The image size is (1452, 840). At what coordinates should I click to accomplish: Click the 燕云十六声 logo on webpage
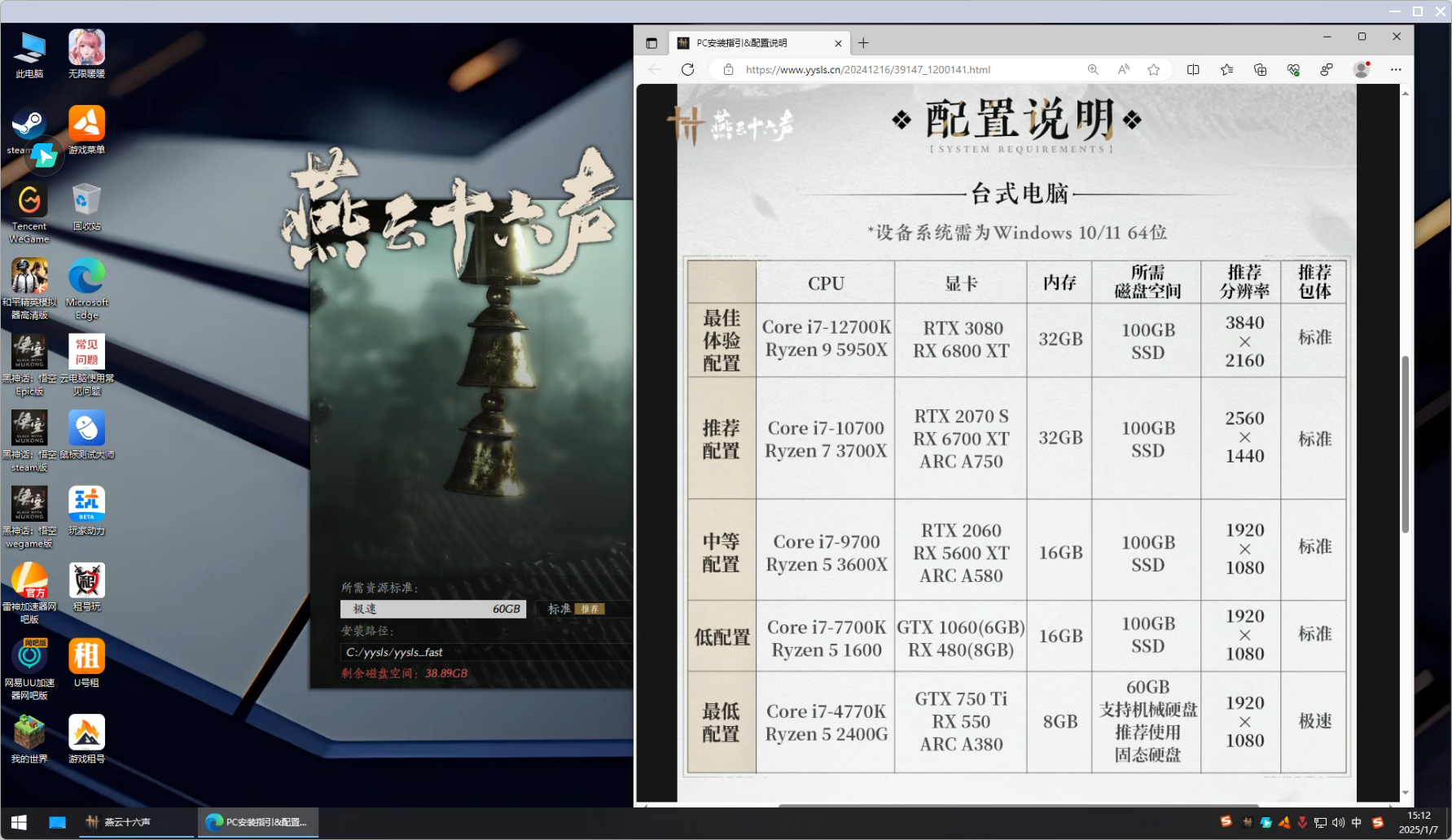(730, 125)
